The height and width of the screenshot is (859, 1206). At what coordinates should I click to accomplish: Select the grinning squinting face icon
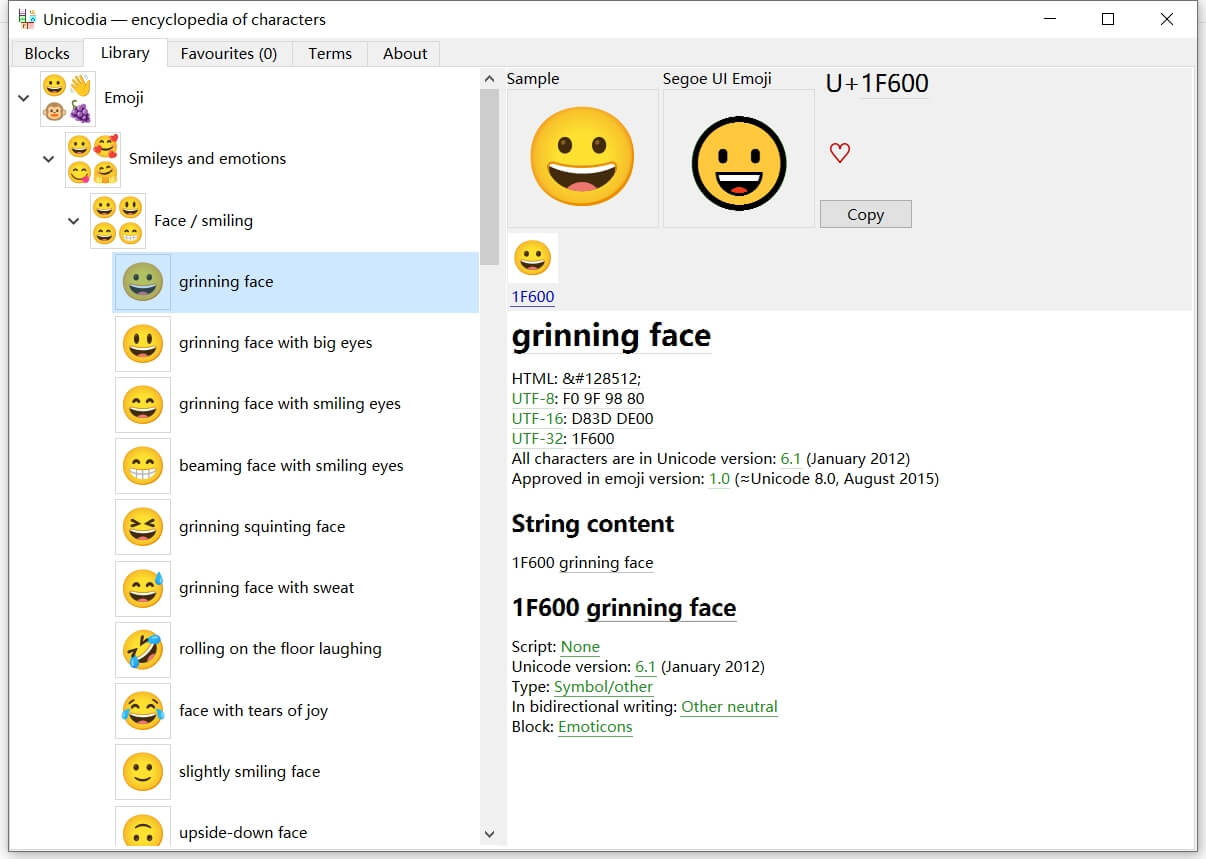click(x=143, y=527)
